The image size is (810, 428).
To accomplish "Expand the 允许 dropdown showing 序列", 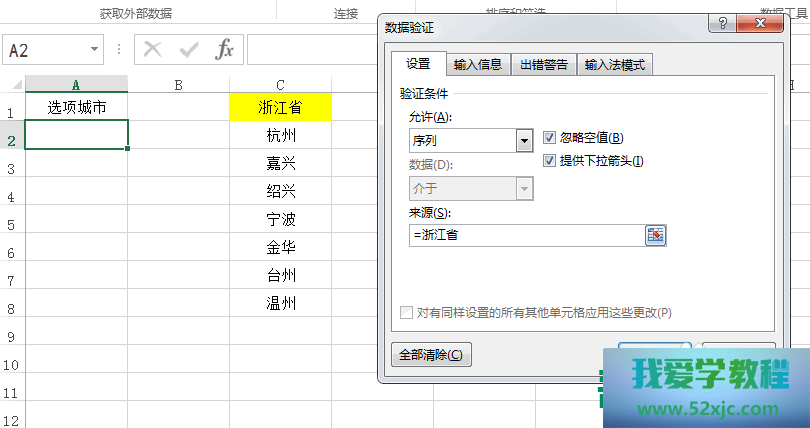I will pyautogui.click(x=523, y=141).
